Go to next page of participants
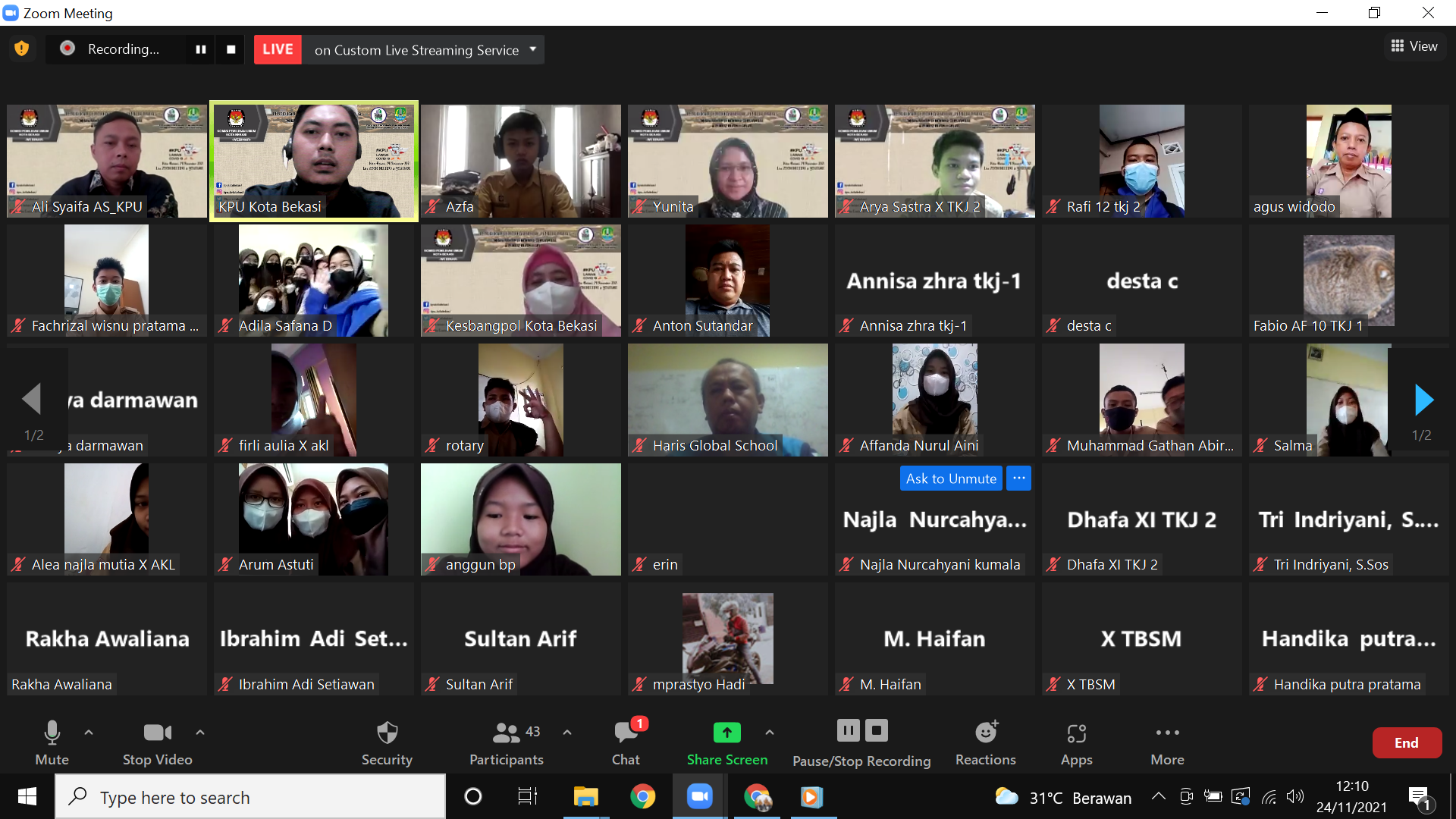Screen dimensions: 1456x819 [1423, 400]
